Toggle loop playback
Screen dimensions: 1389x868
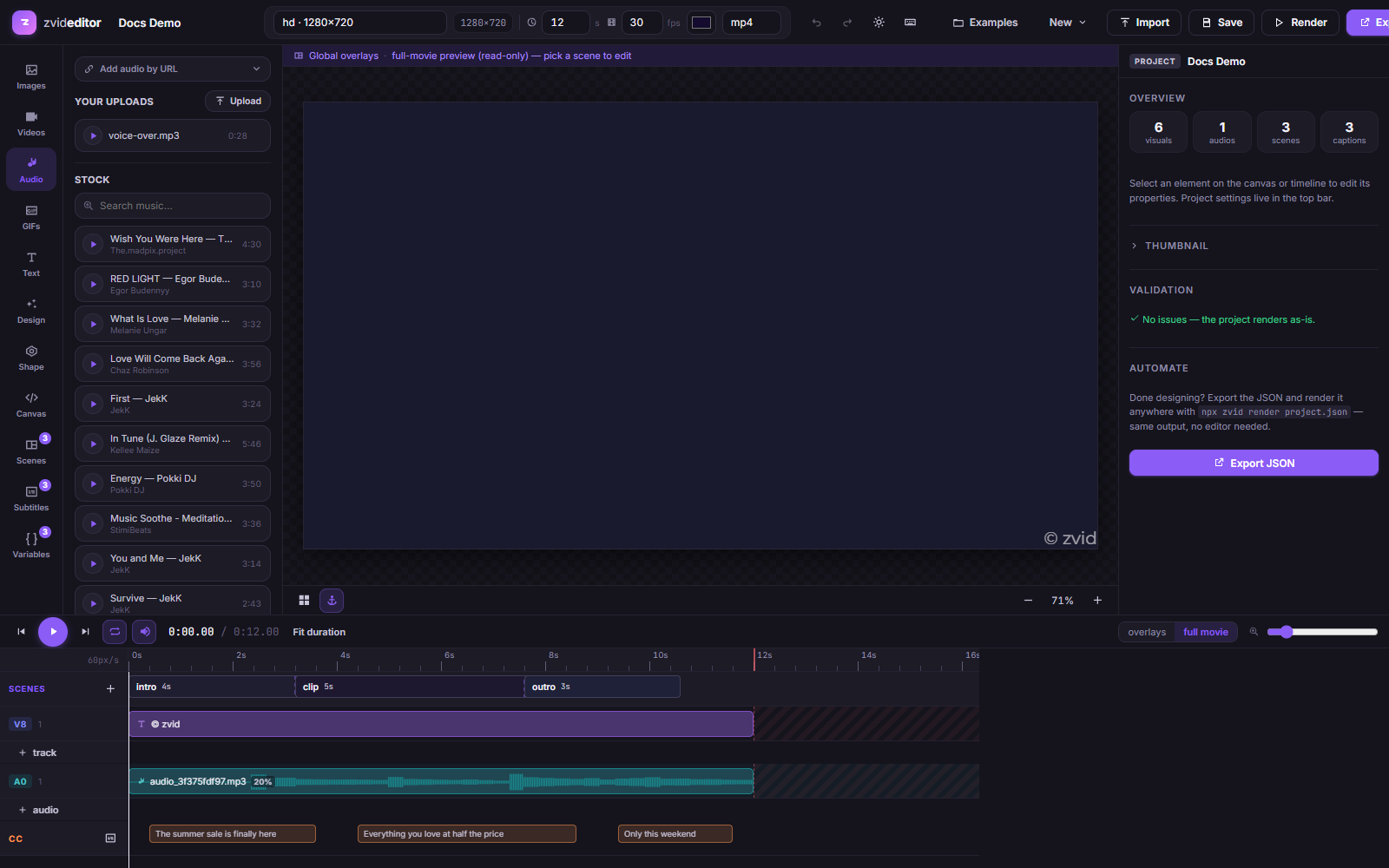(x=115, y=632)
